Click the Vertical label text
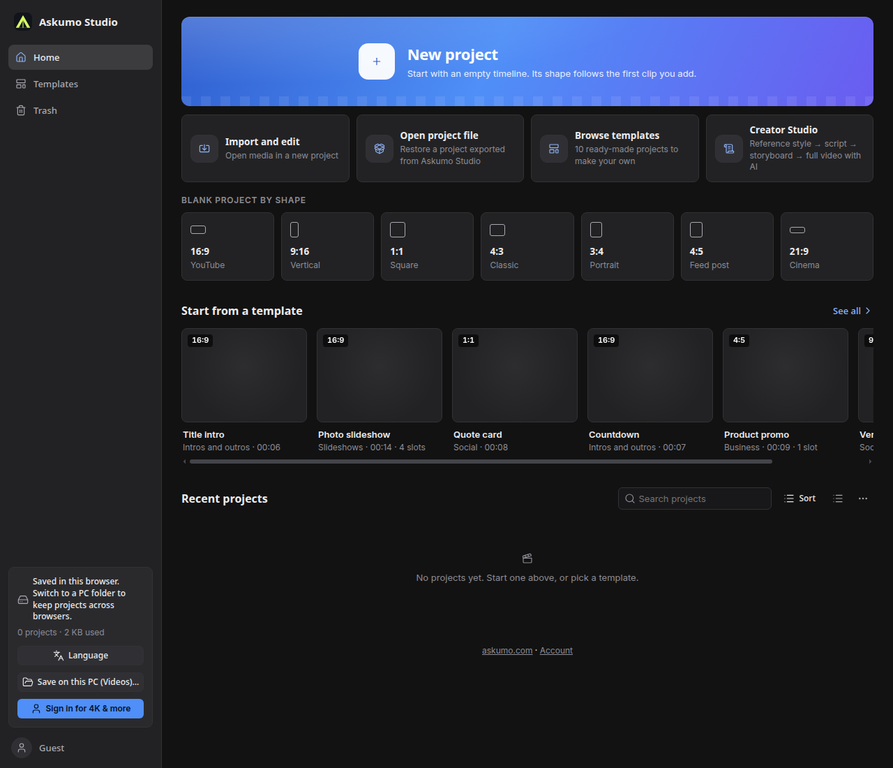Screen dimensions: 893x768 305,265
